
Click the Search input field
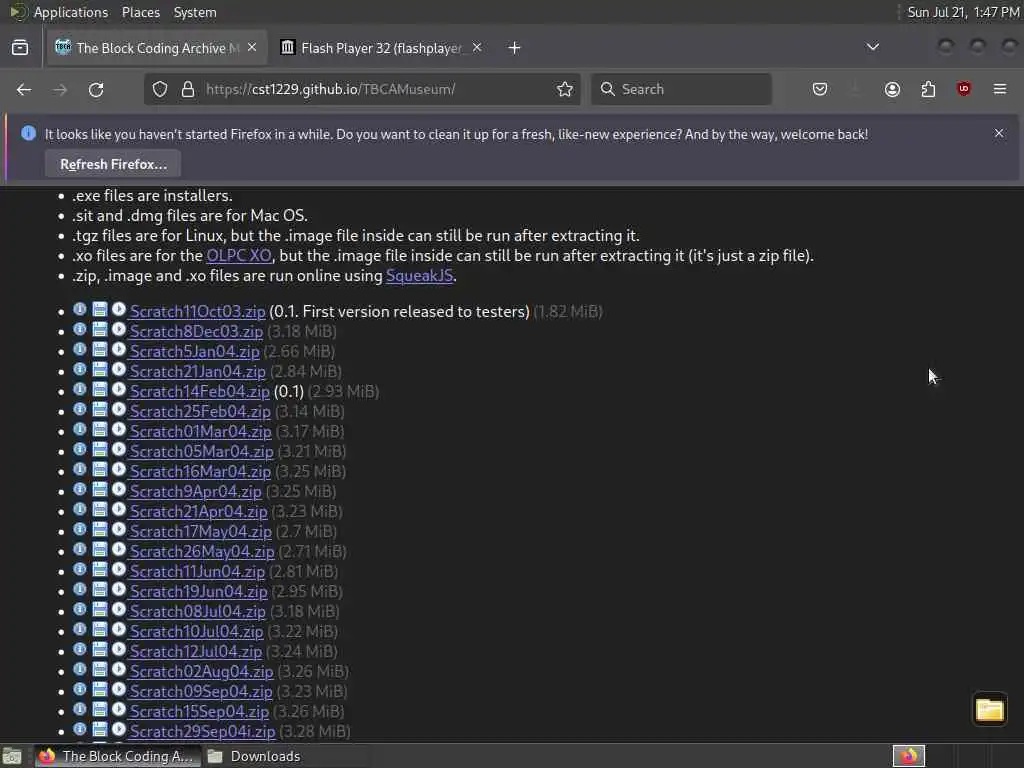point(681,89)
